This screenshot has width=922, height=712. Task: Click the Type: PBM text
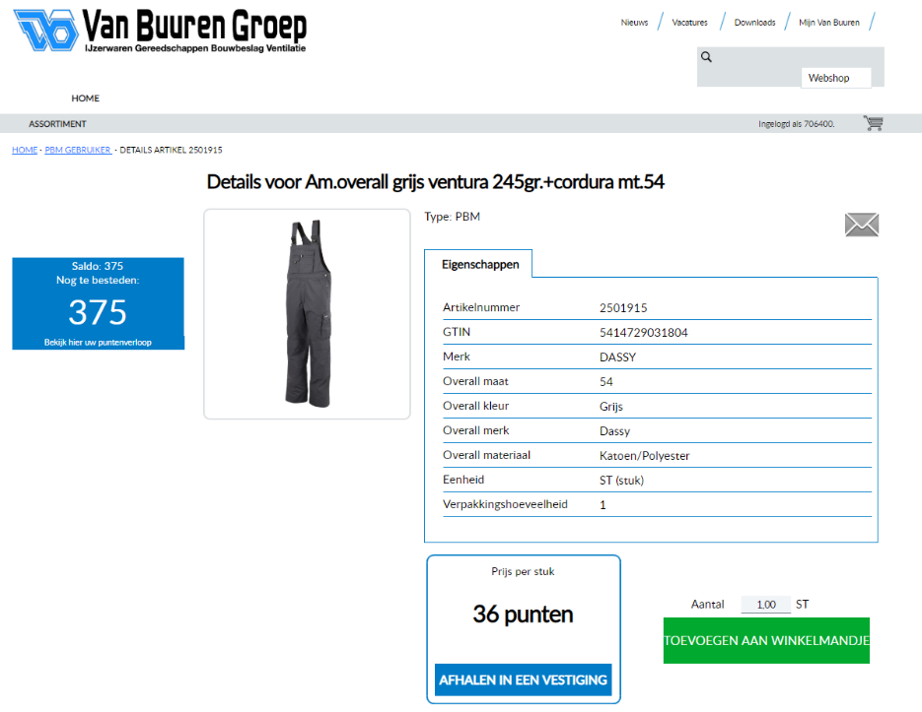click(452, 216)
